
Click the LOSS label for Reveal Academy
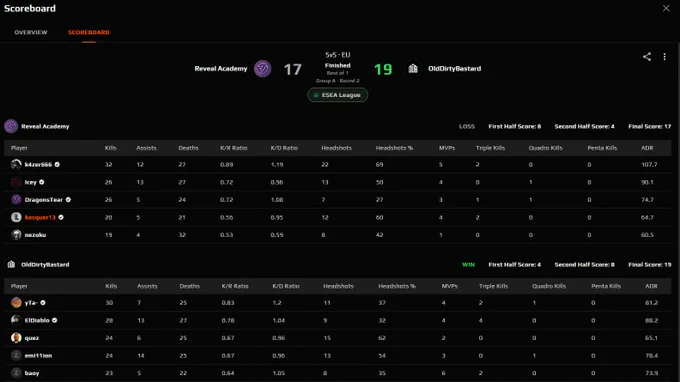pyautogui.click(x=467, y=126)
